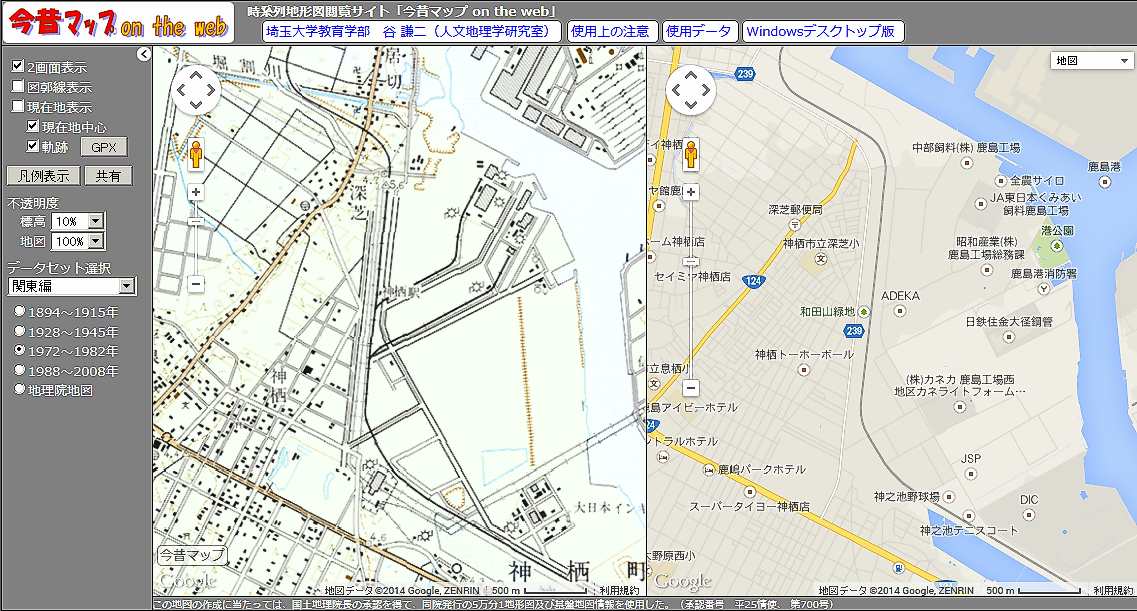Click the 今昔マップ on the web logo
The height and width of the screenshot is (611, 1137).
pyautogui.click(x=118, y=23)
